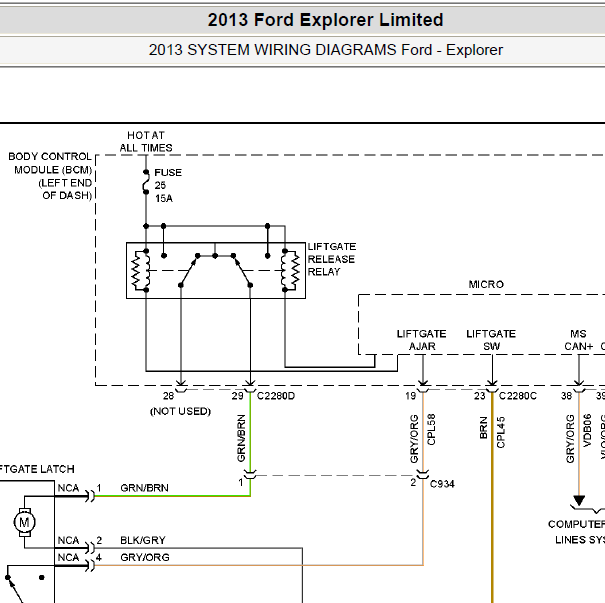605x603 pixels.
Task: Click the "HOT AT ALL TIMES" label
Action: coord(146,142)
